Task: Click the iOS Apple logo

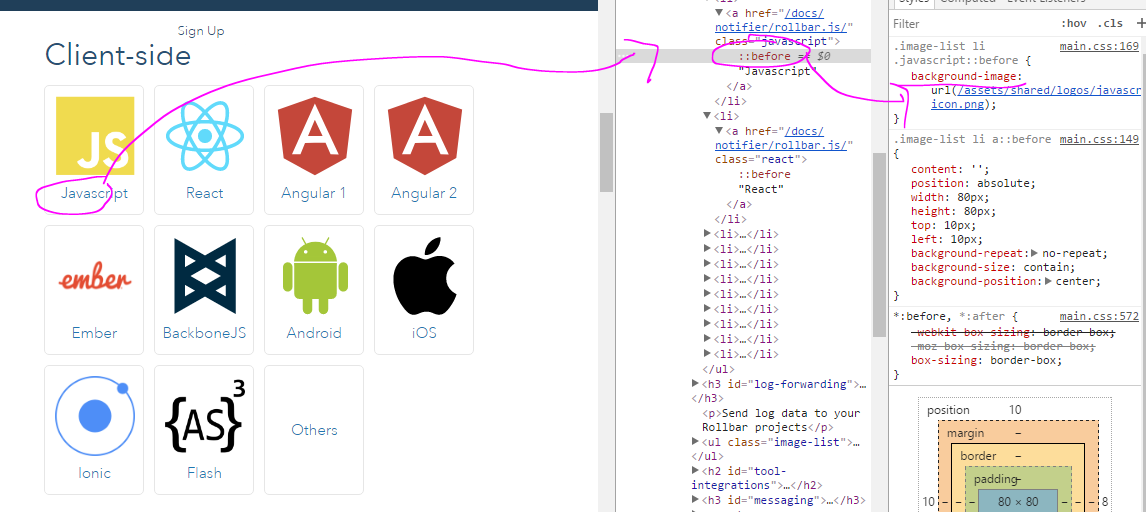Action: click(424, 276)
